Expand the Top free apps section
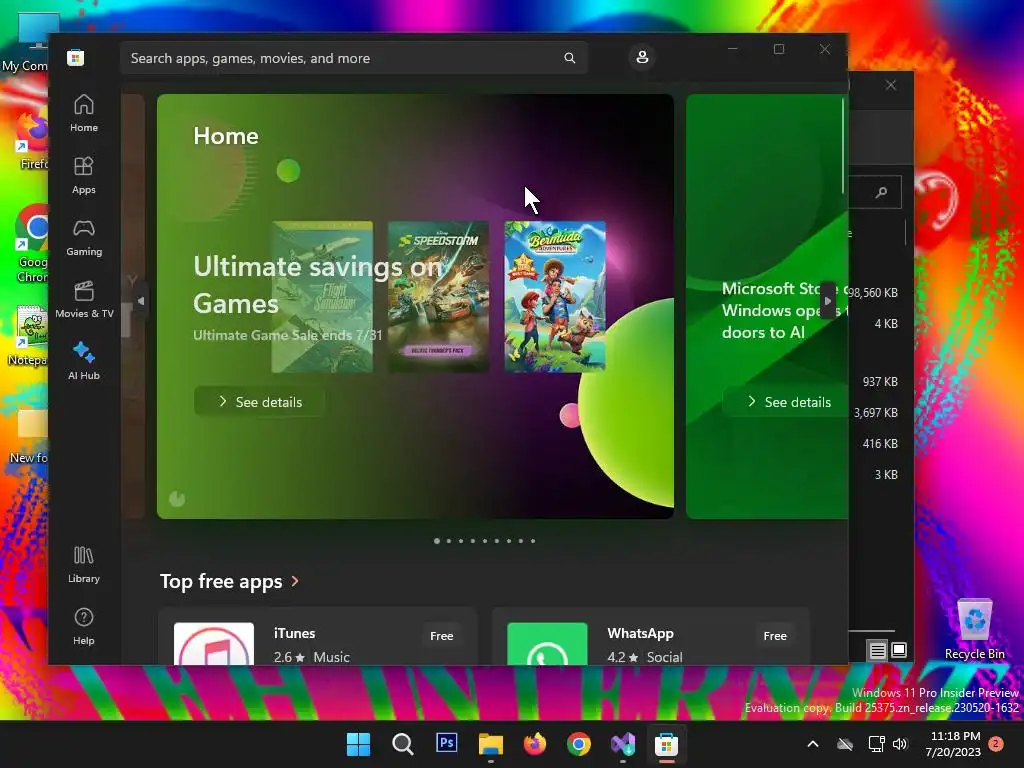The height and width of the screenshot is (768, 1024). click(x=230, y=581)
